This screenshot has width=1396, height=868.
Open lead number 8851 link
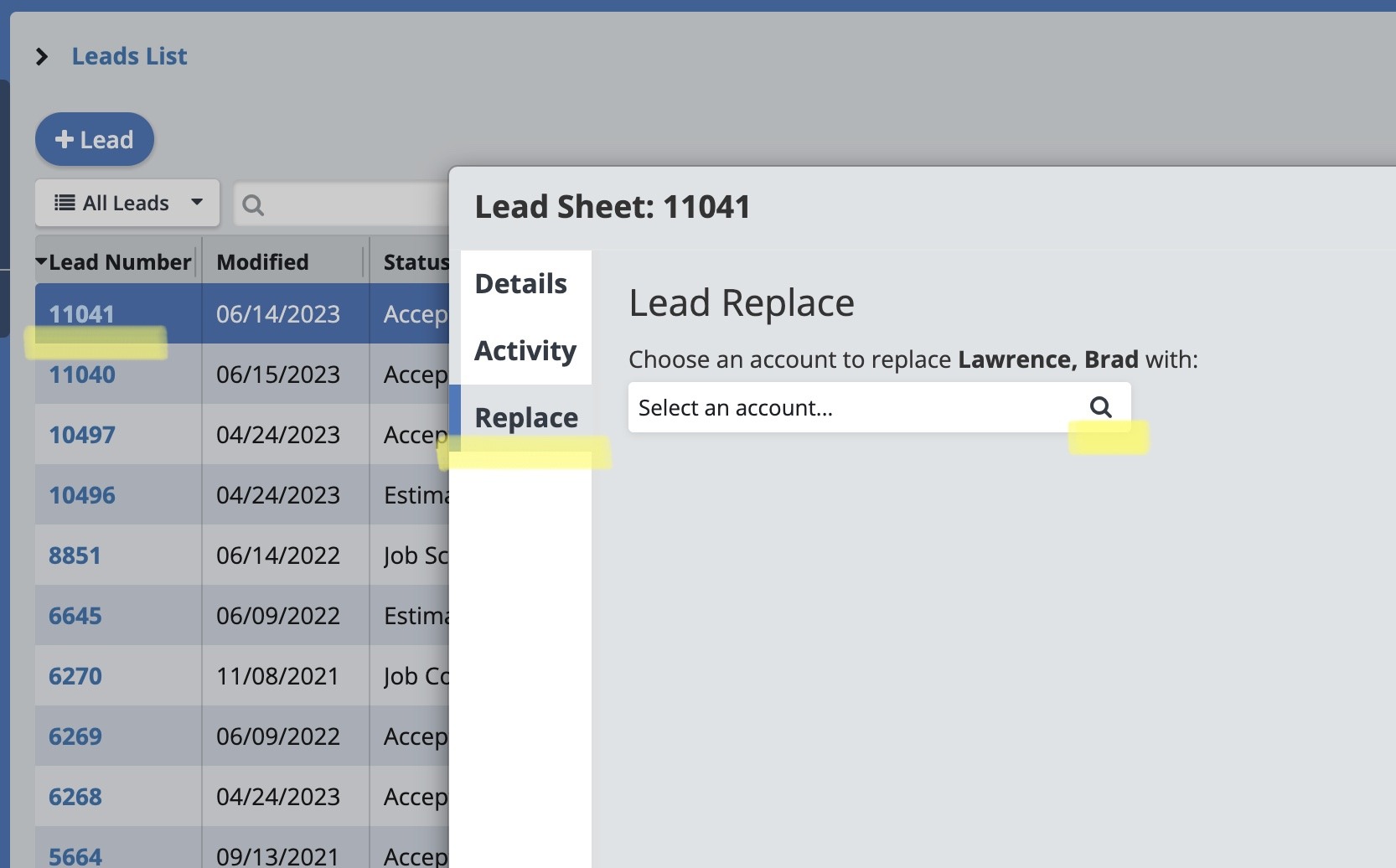[75, 555]
